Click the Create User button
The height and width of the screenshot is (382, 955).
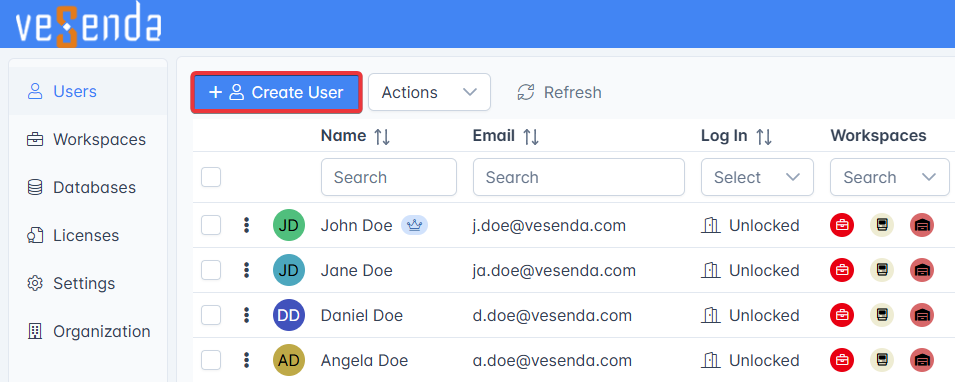(277, 92)
